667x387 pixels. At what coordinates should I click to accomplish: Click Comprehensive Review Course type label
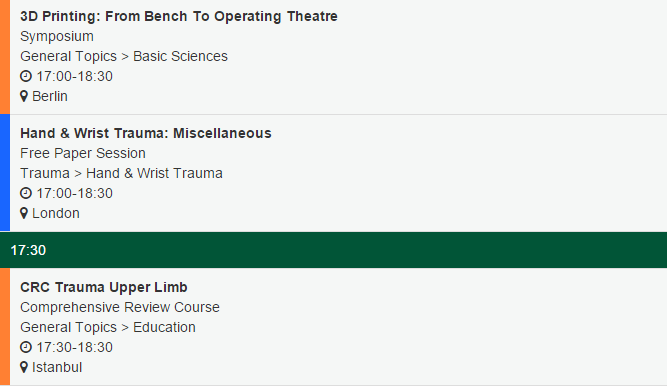point(120,307)
